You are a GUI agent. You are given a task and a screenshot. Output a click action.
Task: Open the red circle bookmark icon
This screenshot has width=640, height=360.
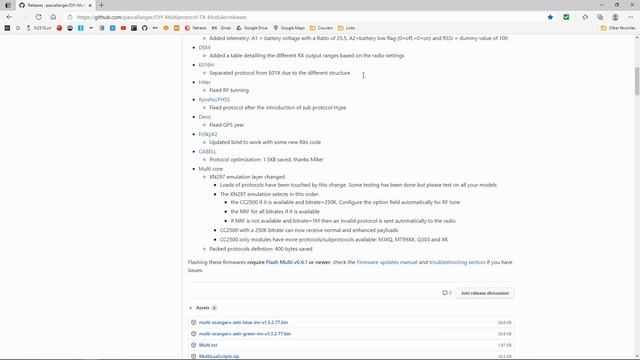click(59, 28)
